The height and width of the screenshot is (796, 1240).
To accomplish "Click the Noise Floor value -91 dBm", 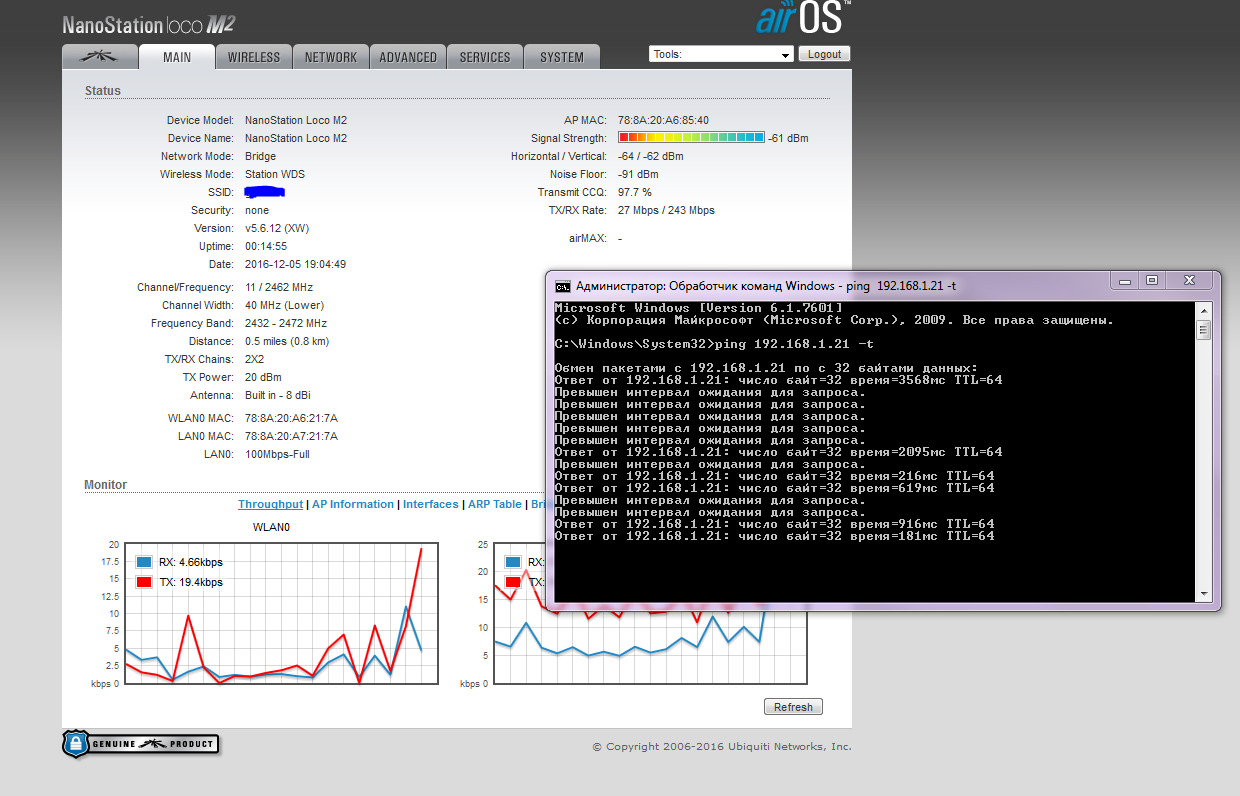I will [638, 174].
